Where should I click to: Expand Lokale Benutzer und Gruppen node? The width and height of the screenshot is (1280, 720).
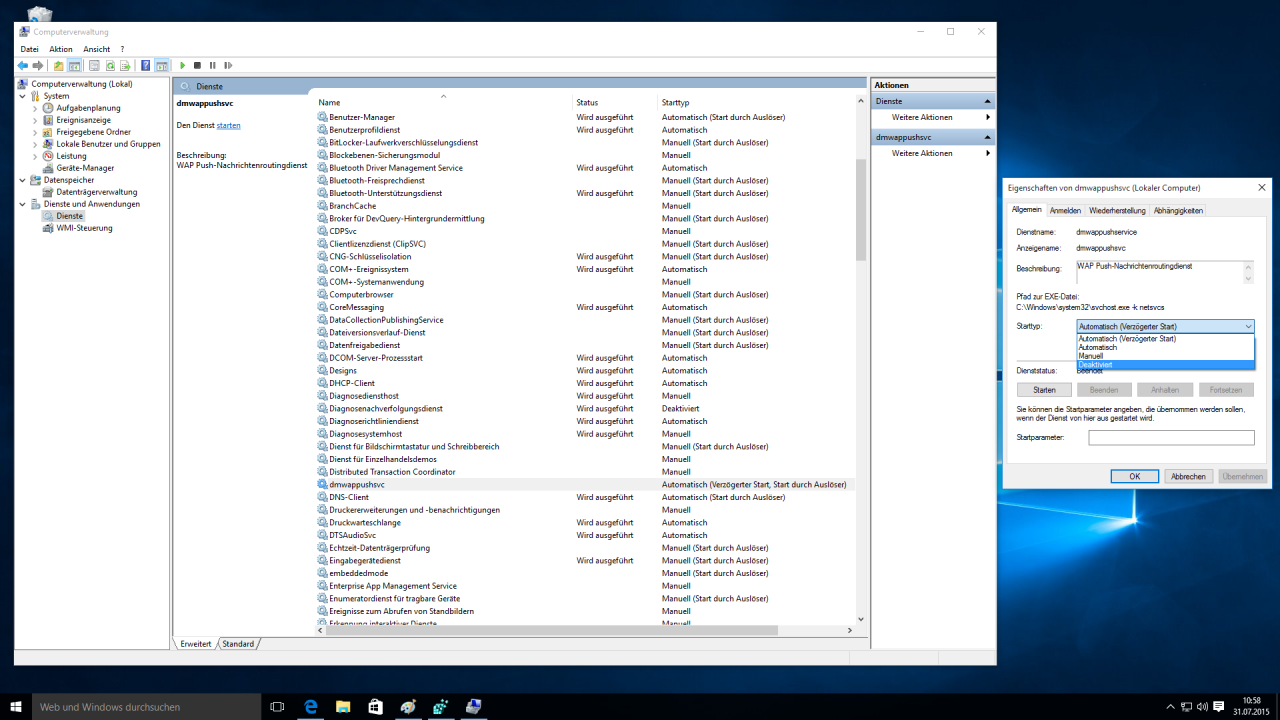(35, 144)
